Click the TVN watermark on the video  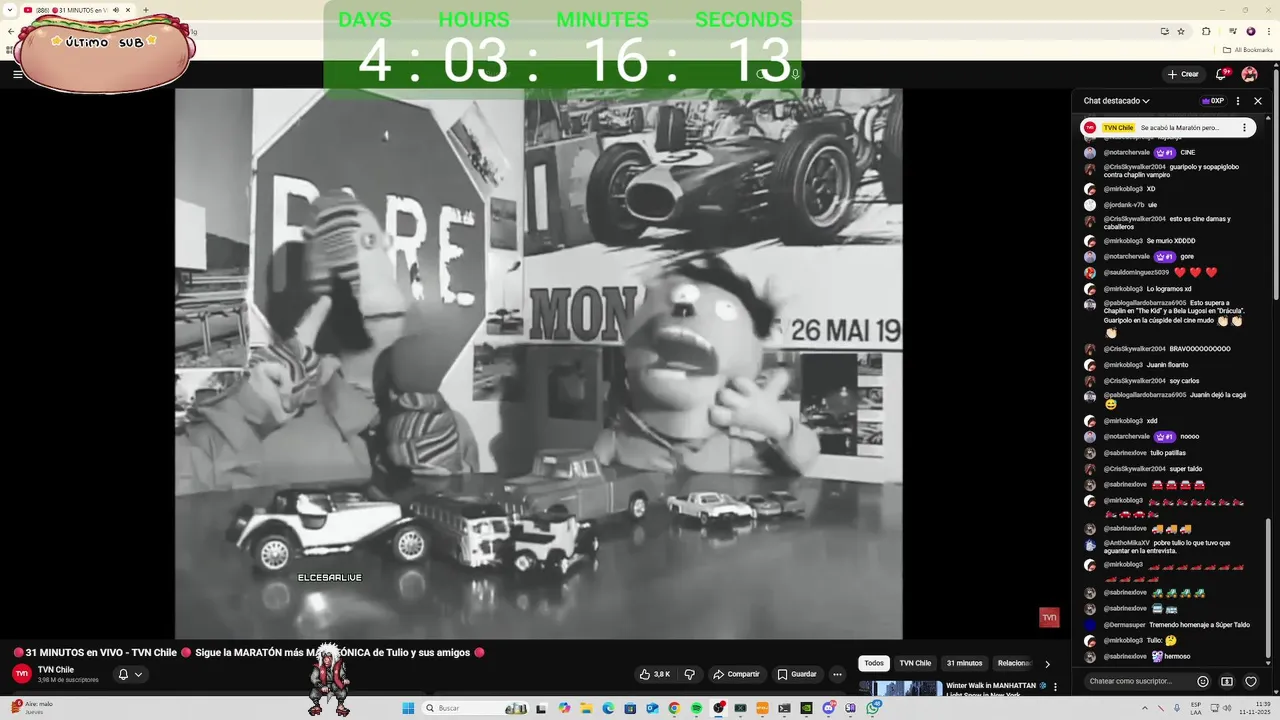[1049, 618]
